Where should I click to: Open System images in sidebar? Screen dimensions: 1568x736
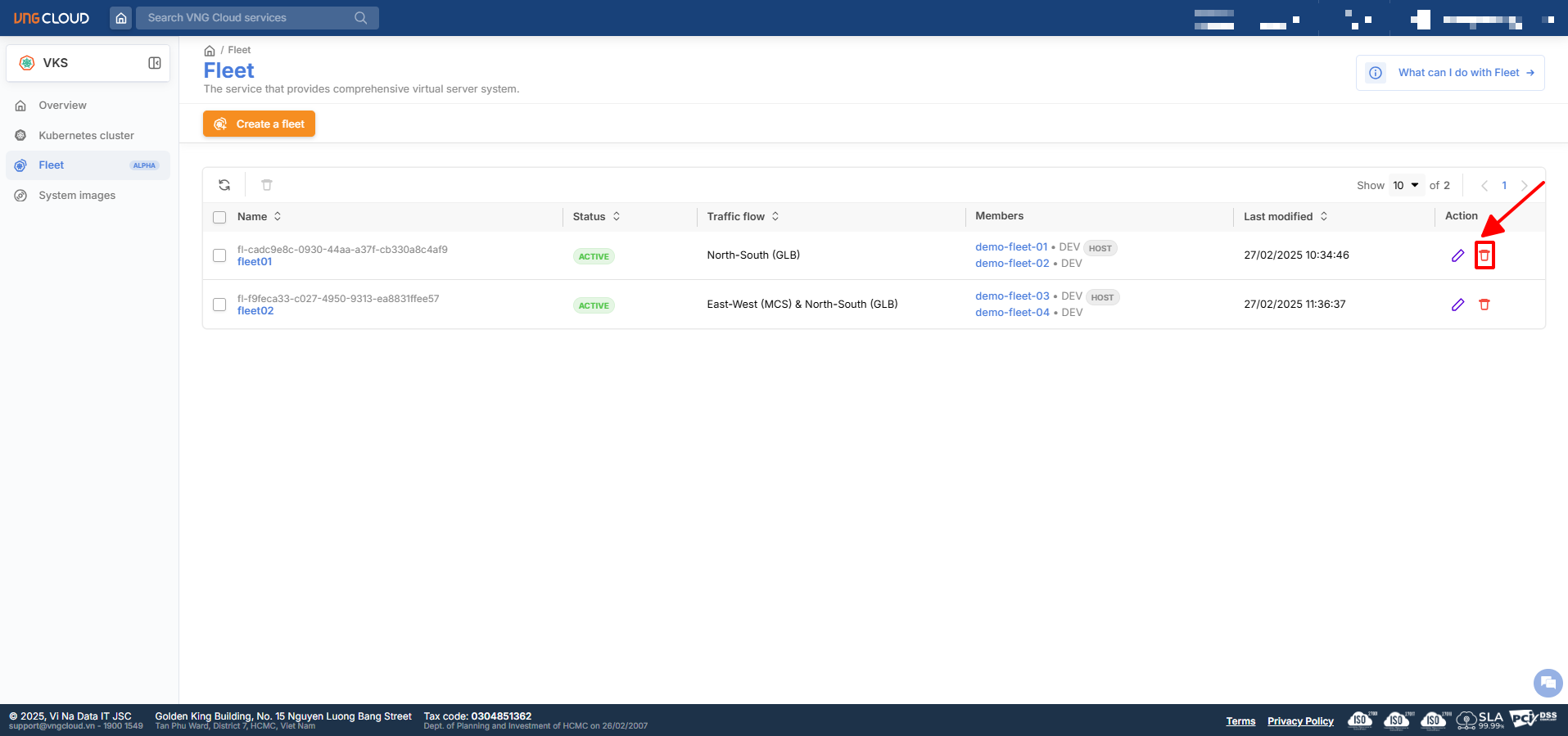point(77,196)
